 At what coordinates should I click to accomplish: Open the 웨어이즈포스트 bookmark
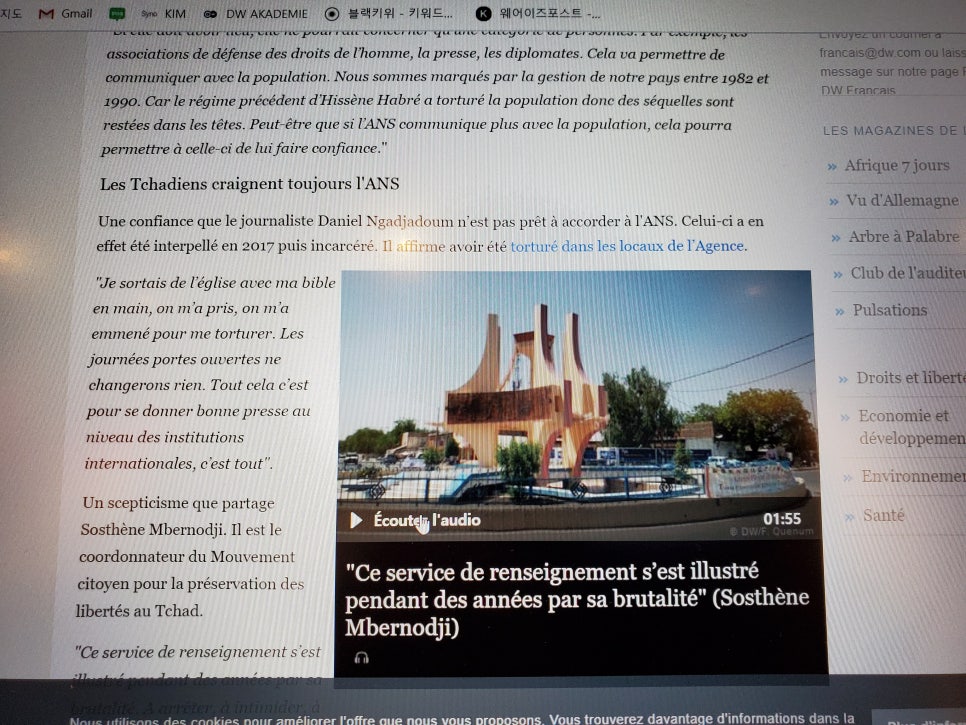539,13
